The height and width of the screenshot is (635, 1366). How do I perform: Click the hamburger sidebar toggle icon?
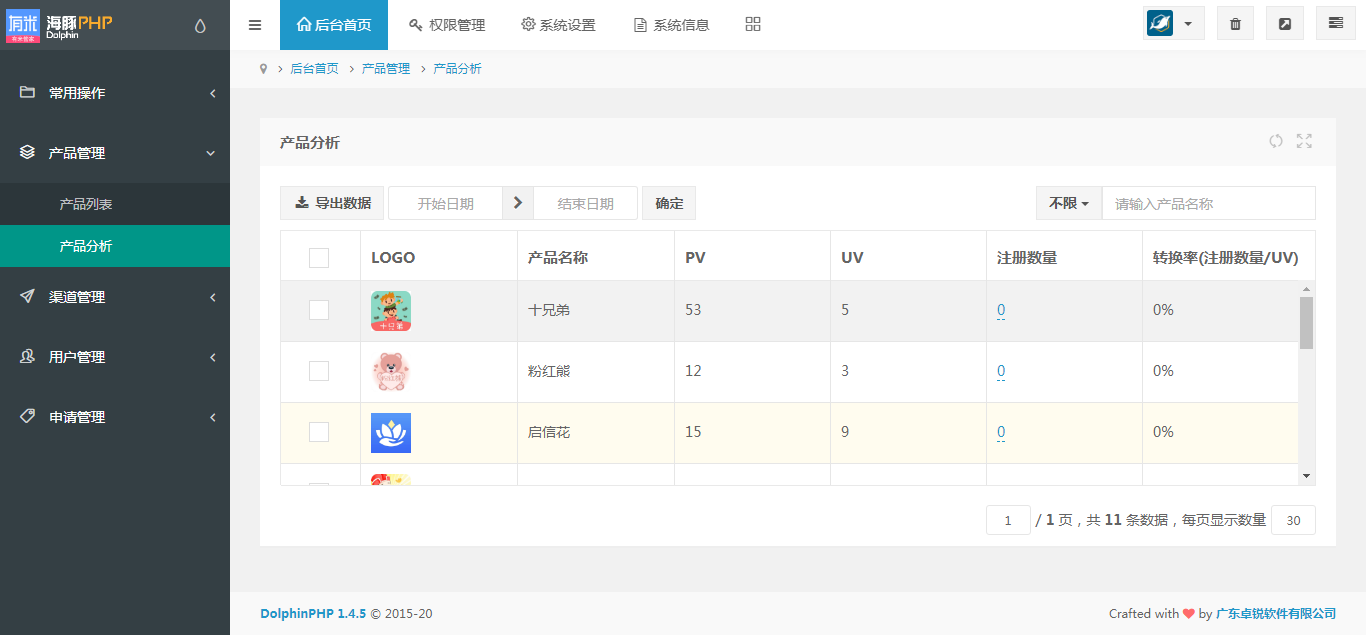click(255, 25)
